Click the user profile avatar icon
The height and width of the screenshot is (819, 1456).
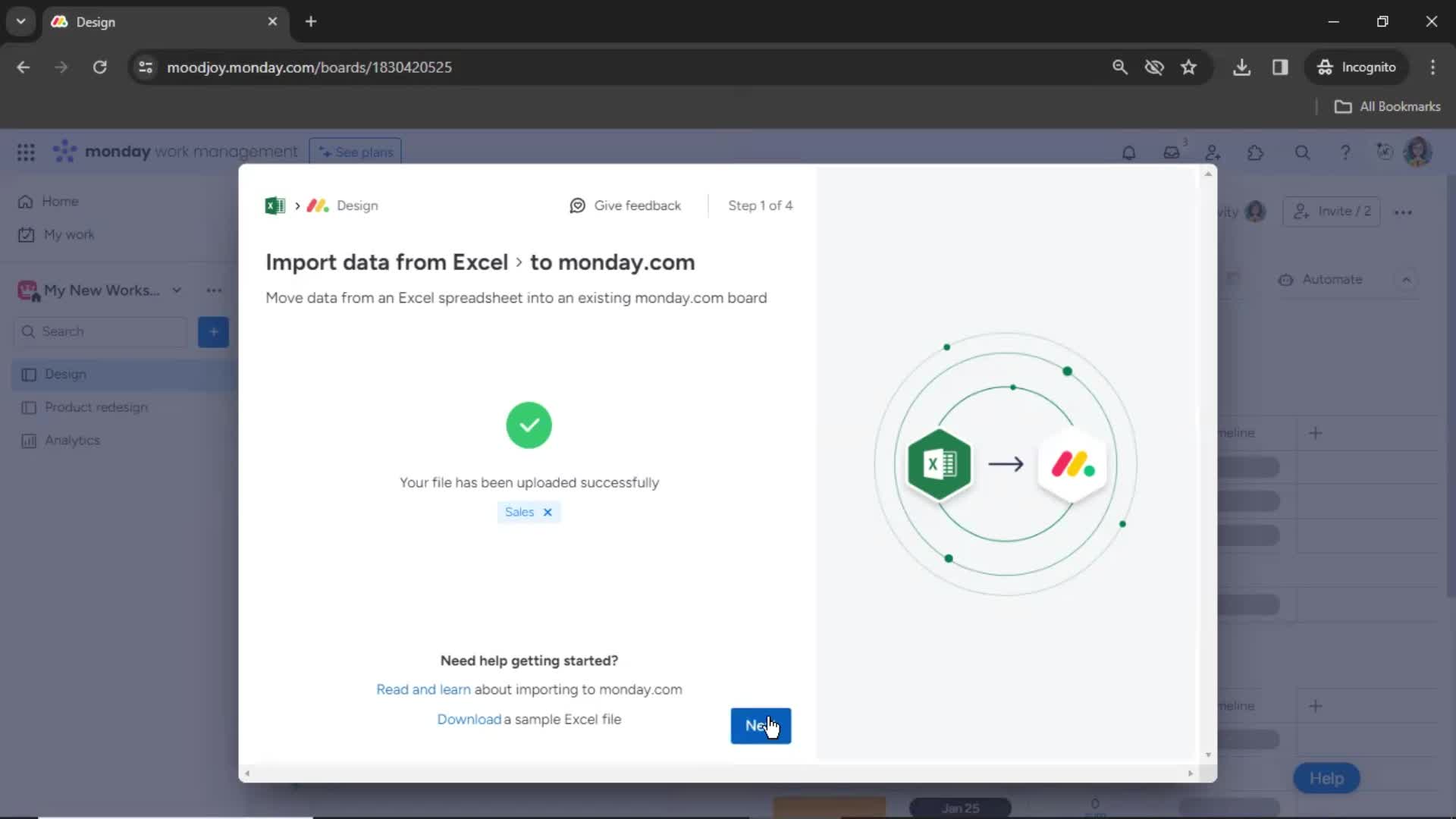[x=1418, y=152]
